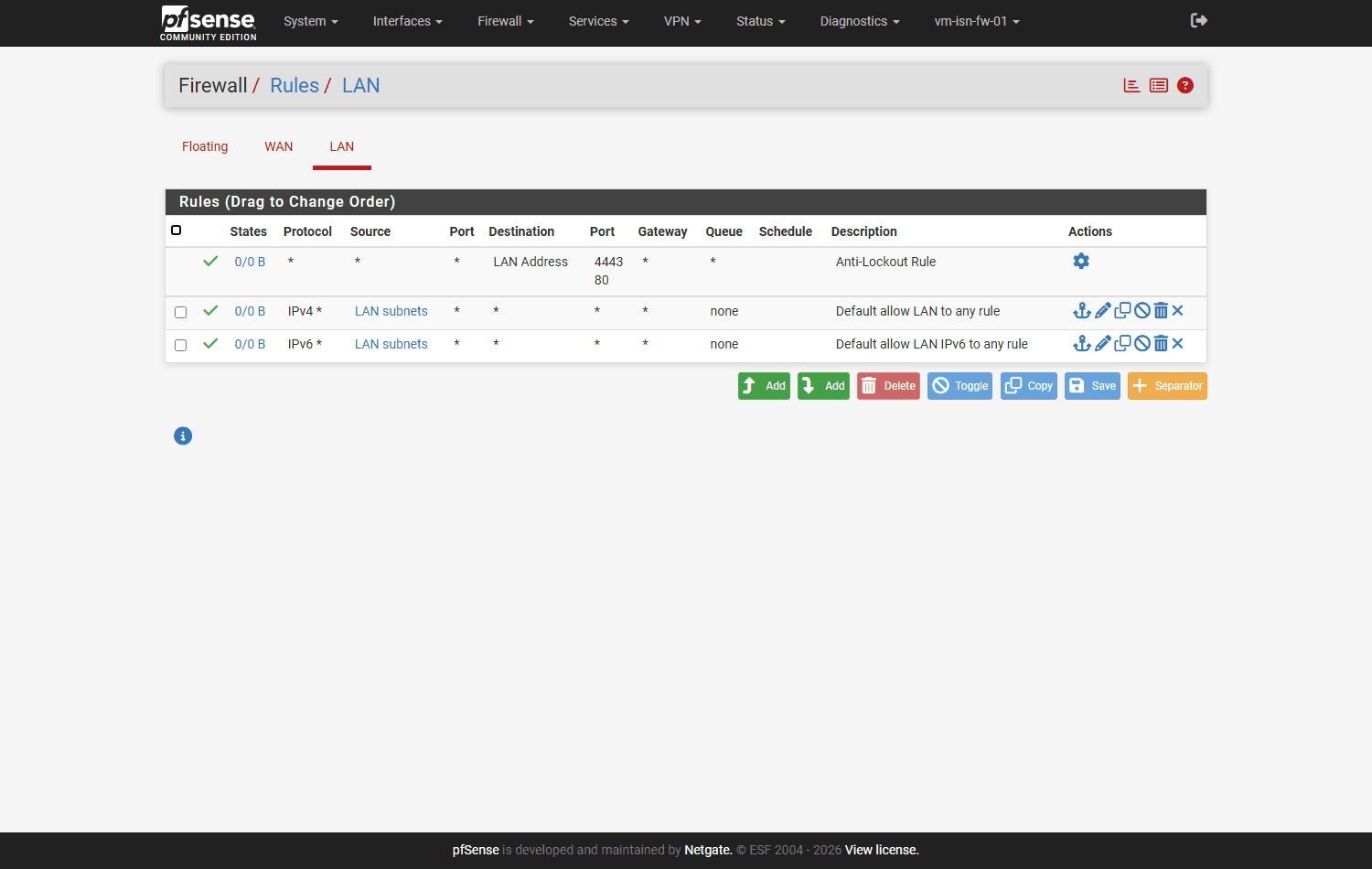The width and height of the screenshot is (1372, 869).
Task: Copy the IPv4 Default allow LAN rule
Action: (1122, 311)
